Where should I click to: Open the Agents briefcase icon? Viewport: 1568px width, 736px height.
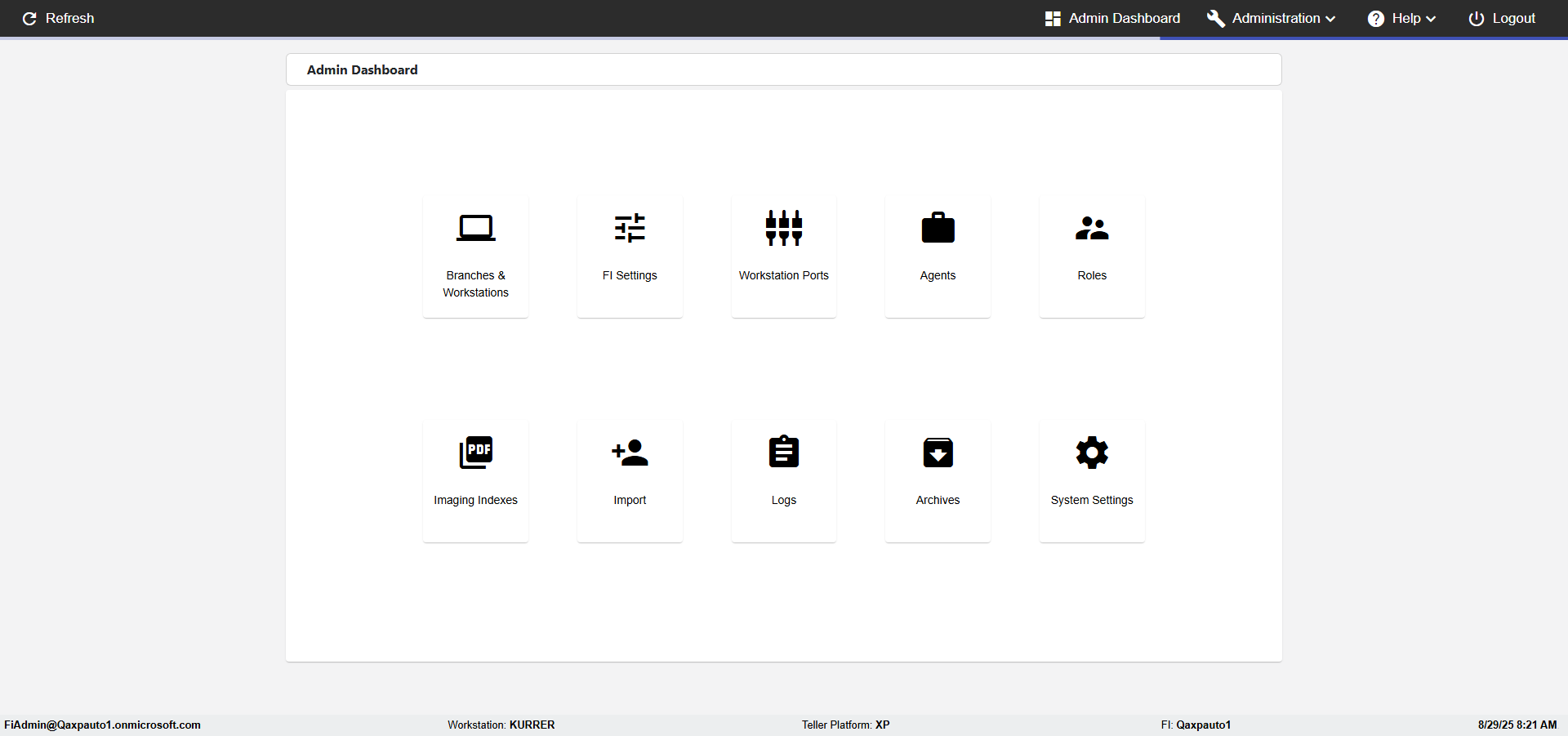[938, 228]
